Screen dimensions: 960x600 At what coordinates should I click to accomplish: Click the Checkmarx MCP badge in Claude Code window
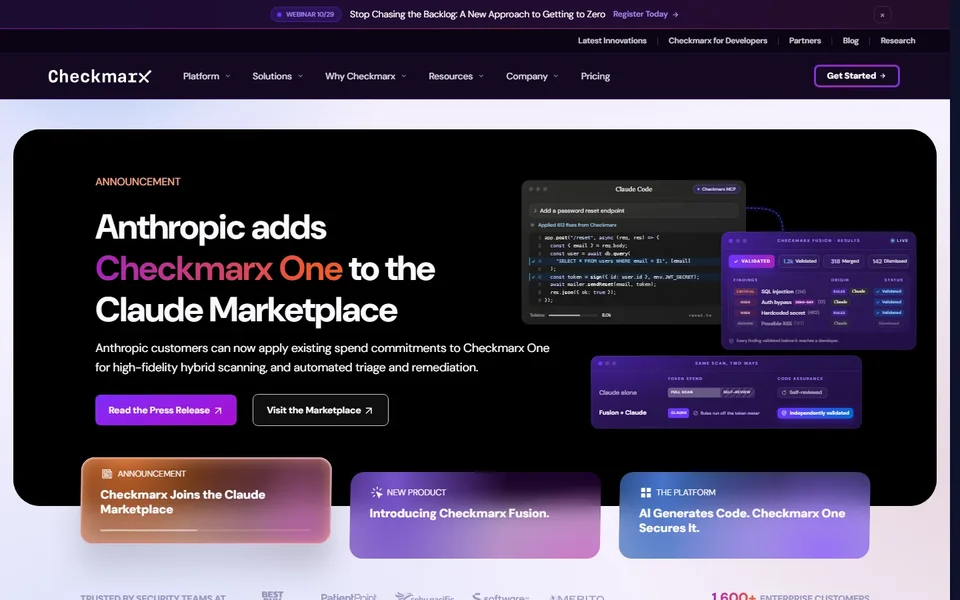coord(716,189)
